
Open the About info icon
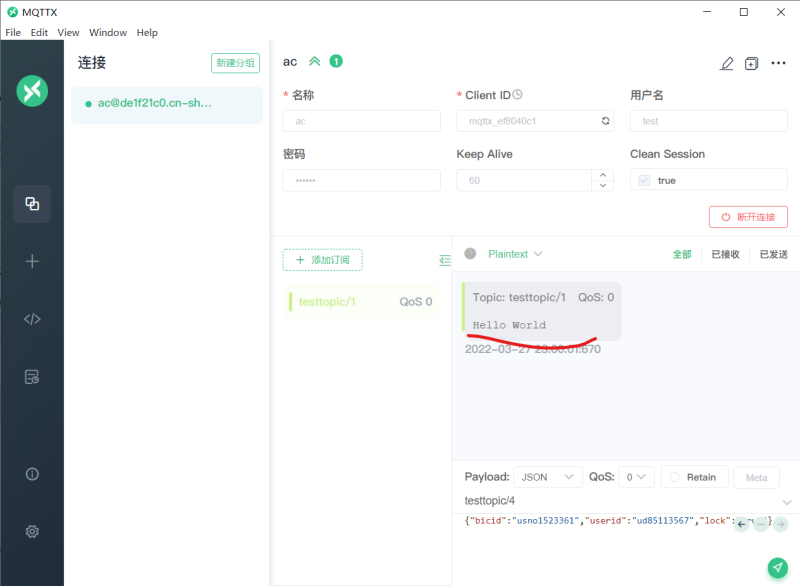32,474
